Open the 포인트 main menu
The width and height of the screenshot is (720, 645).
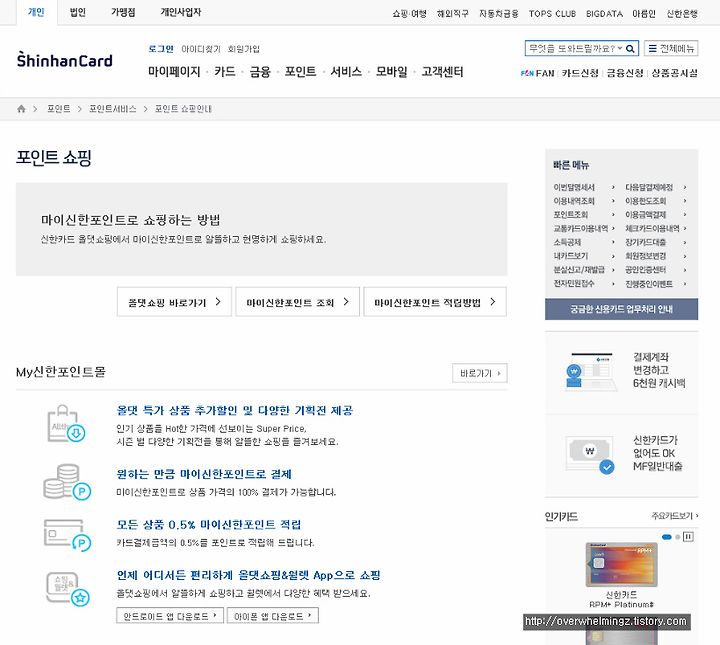(300, 72)
